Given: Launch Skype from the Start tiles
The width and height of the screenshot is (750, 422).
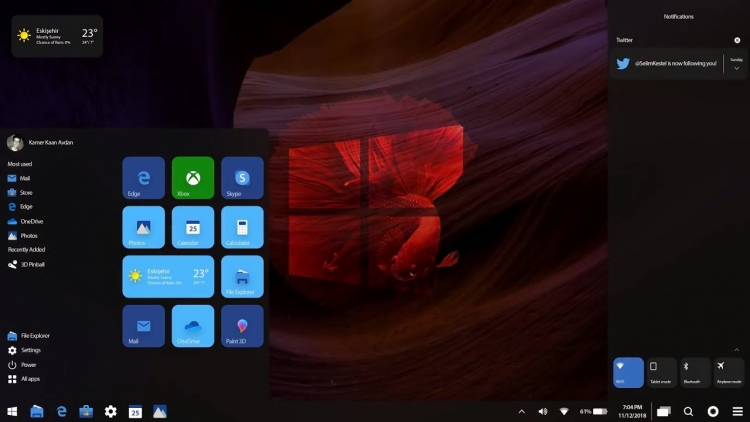Looking at the screenshot, I should click(242, 177).
